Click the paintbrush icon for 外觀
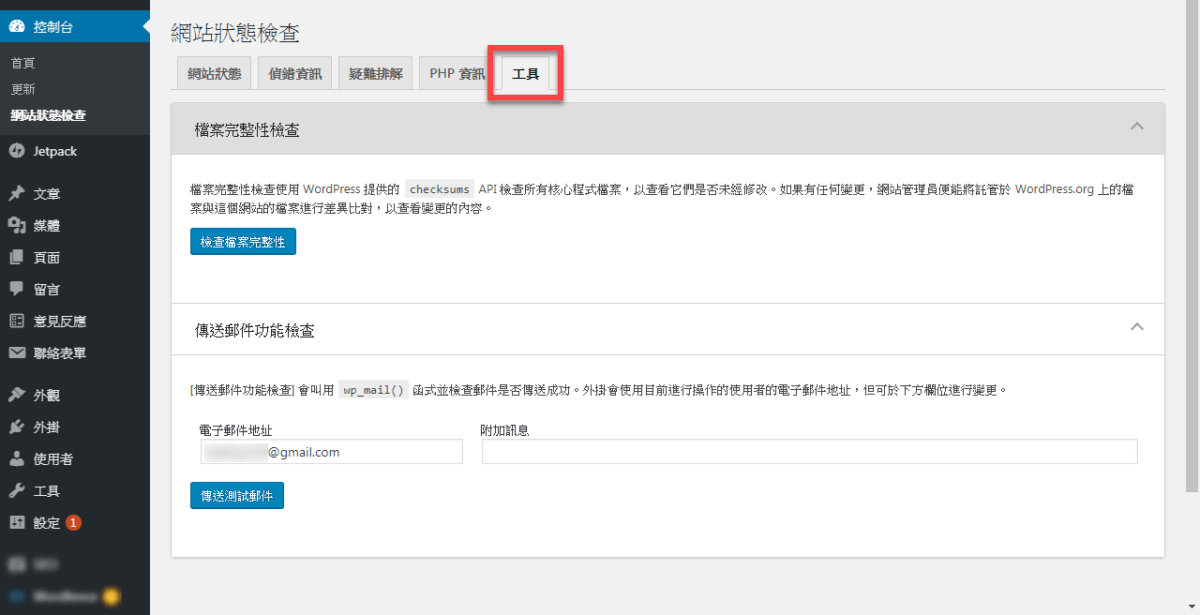 (x=17, y=395)
